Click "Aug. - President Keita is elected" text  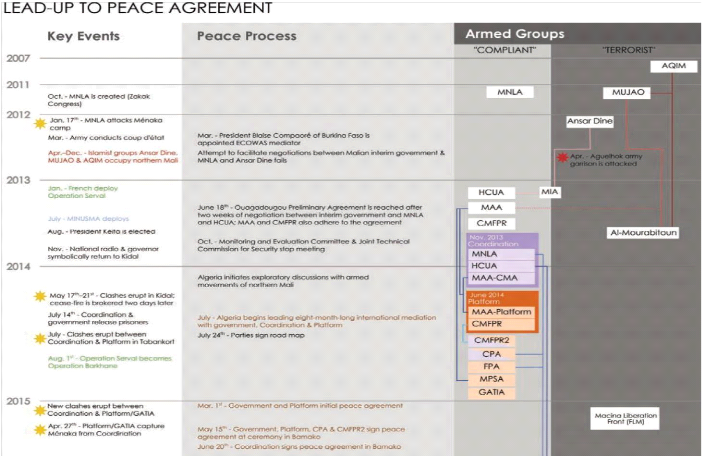coord(102,232)
